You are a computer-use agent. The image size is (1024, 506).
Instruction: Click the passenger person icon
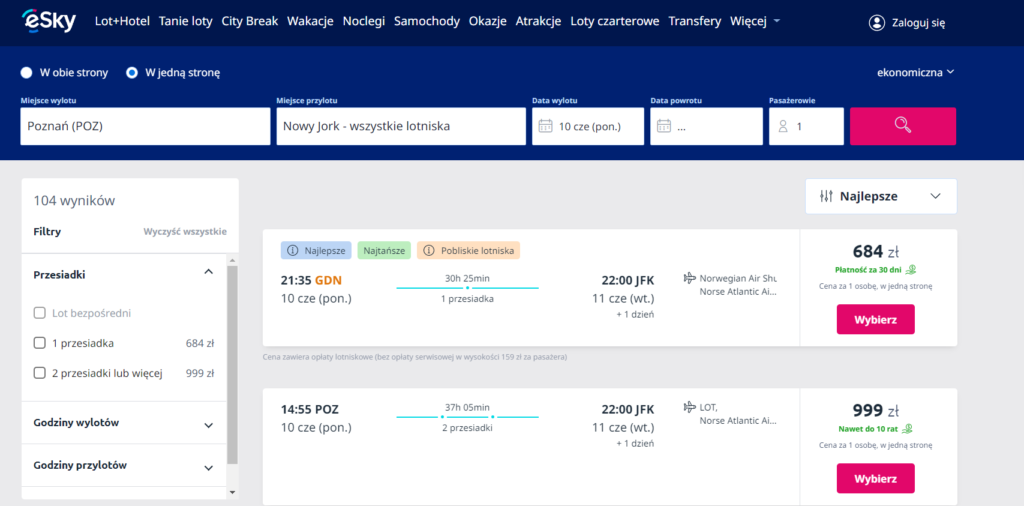tap(783, 127)
